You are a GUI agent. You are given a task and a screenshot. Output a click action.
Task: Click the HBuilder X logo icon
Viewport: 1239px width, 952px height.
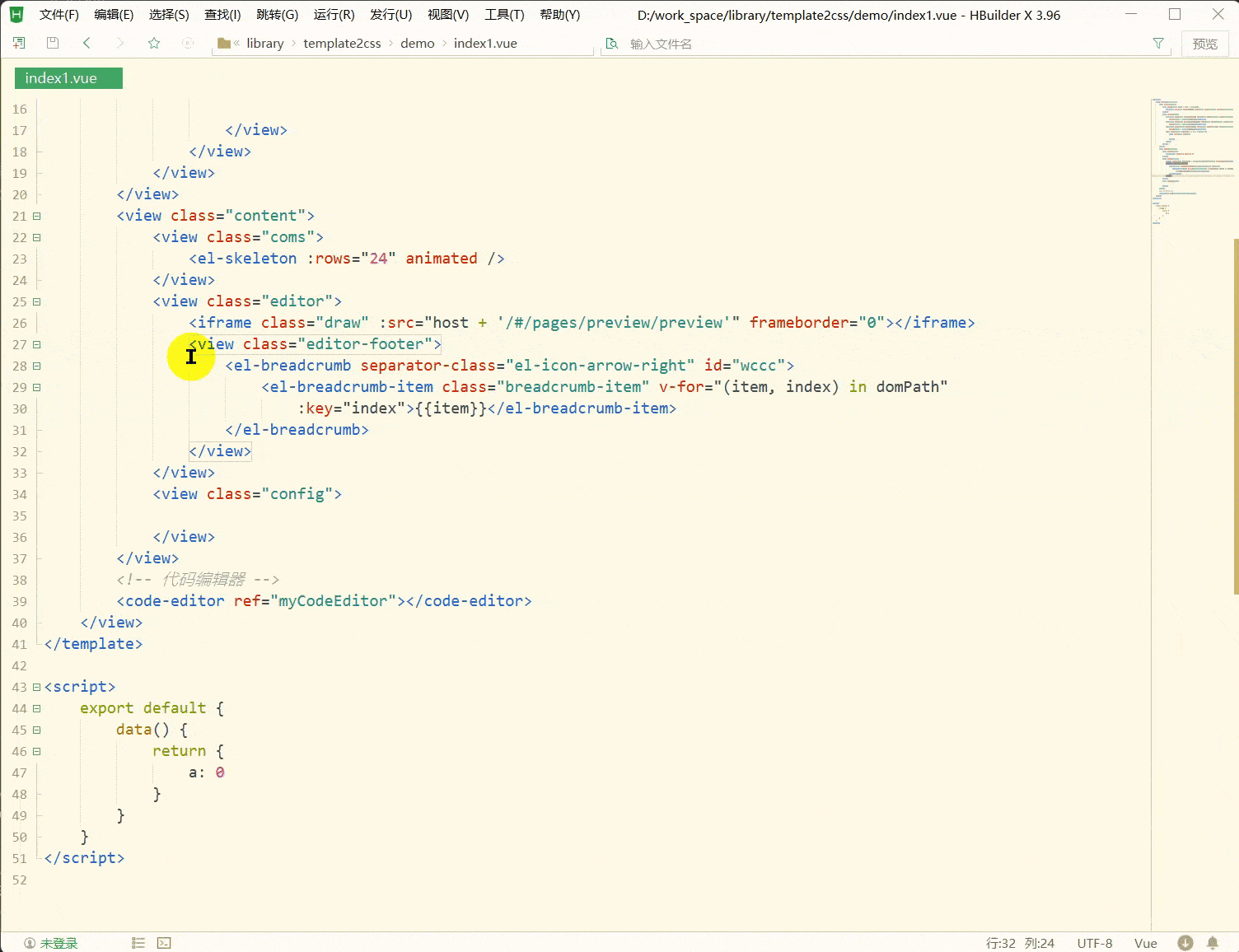16,15
